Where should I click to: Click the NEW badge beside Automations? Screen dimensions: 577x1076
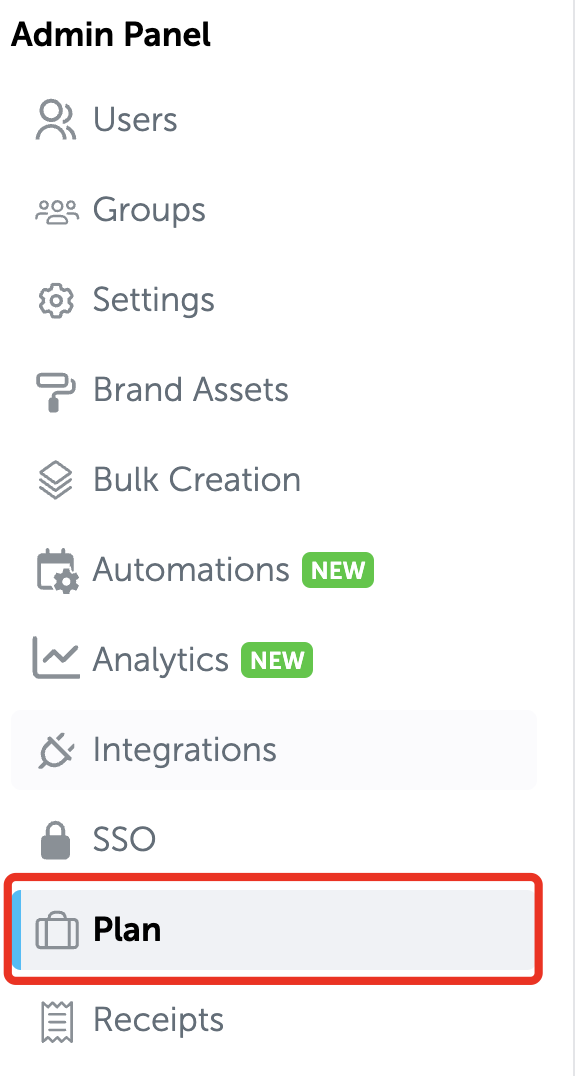[338, 570]
